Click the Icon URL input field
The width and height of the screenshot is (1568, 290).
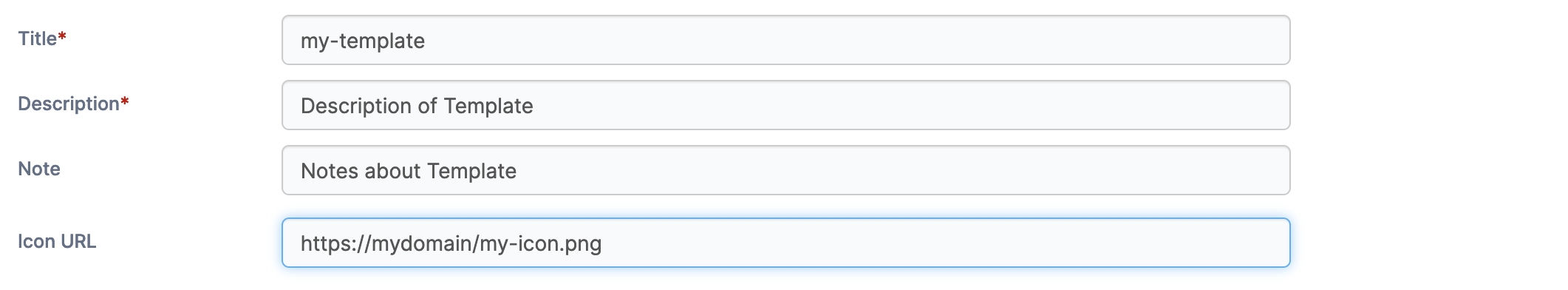[x=785, y=243]
